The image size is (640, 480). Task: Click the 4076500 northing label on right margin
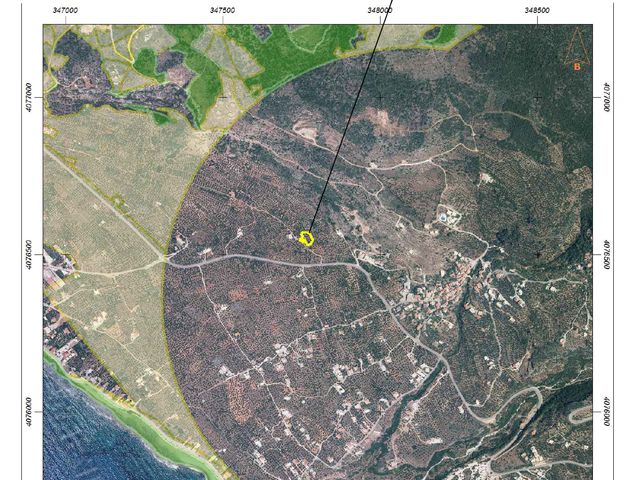[607, 254]
